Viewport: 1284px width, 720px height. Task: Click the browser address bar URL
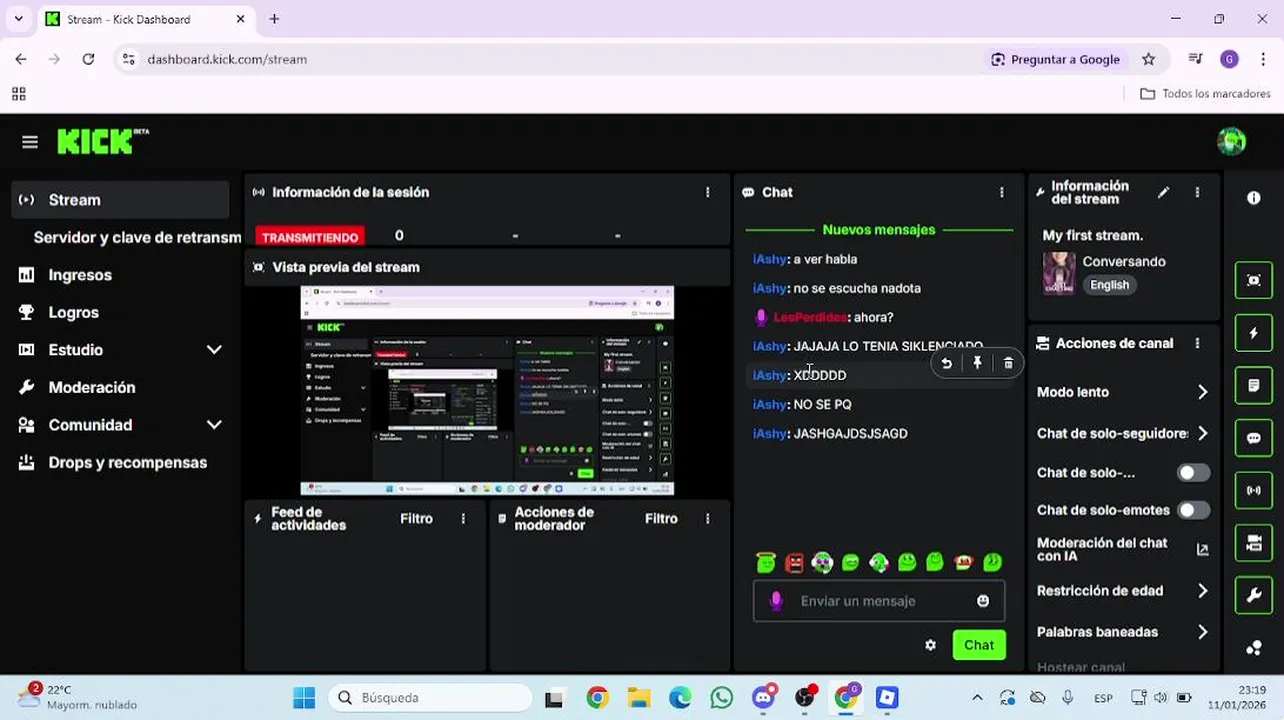coord(227,59)
